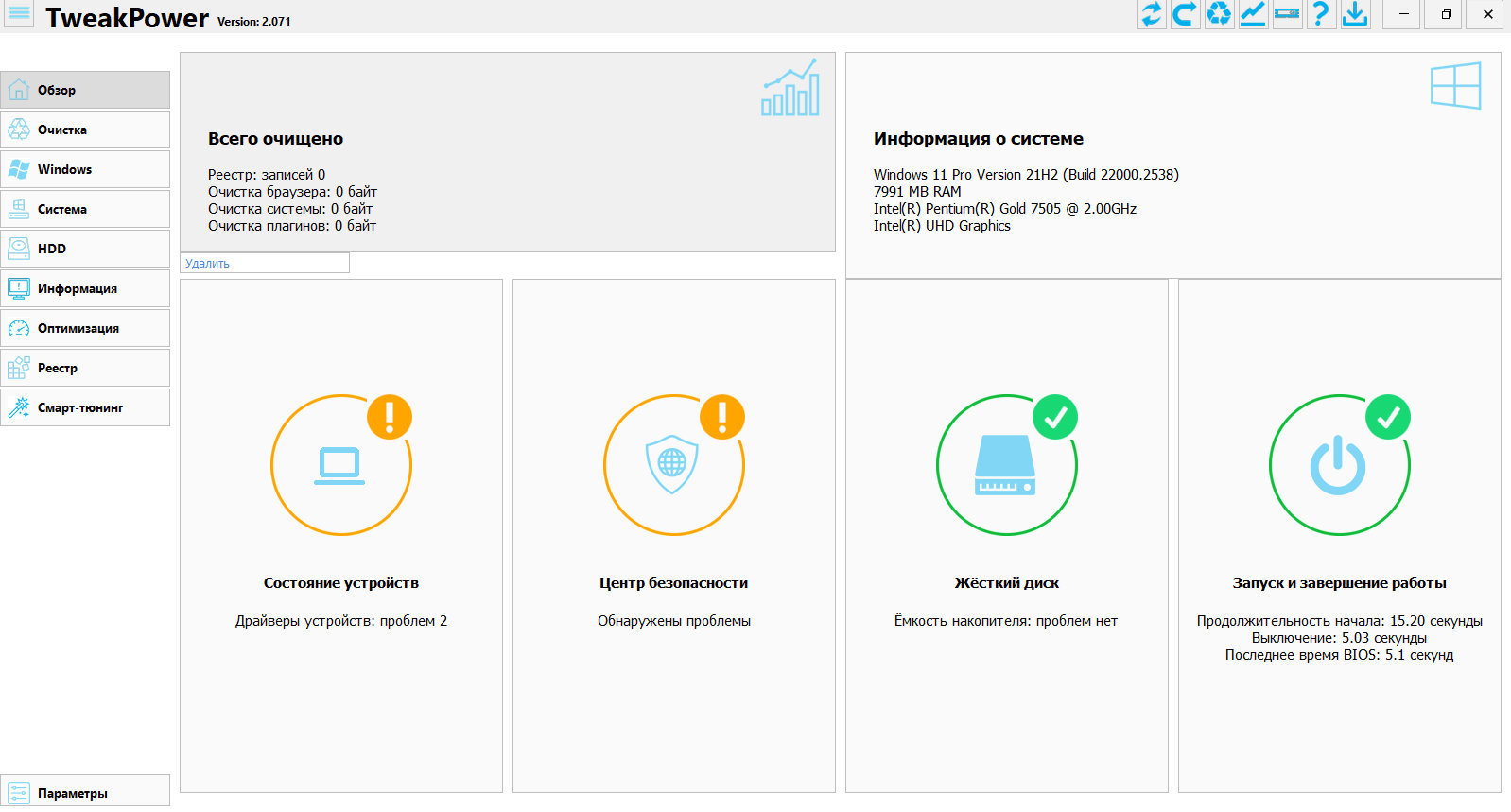
Task: Click 'Продолжительность начала: 15.20 секунды' text
Action: (x=1339, y=621)
